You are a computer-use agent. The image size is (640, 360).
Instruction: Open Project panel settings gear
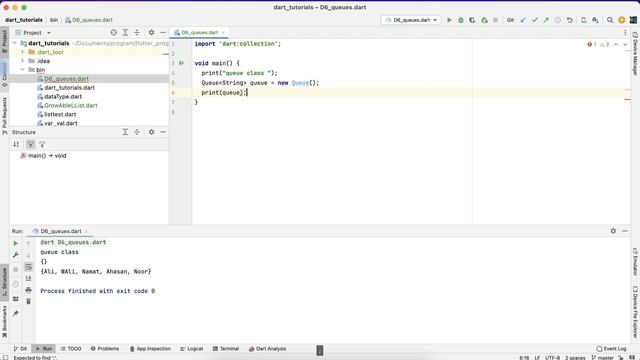coord(151,32)
